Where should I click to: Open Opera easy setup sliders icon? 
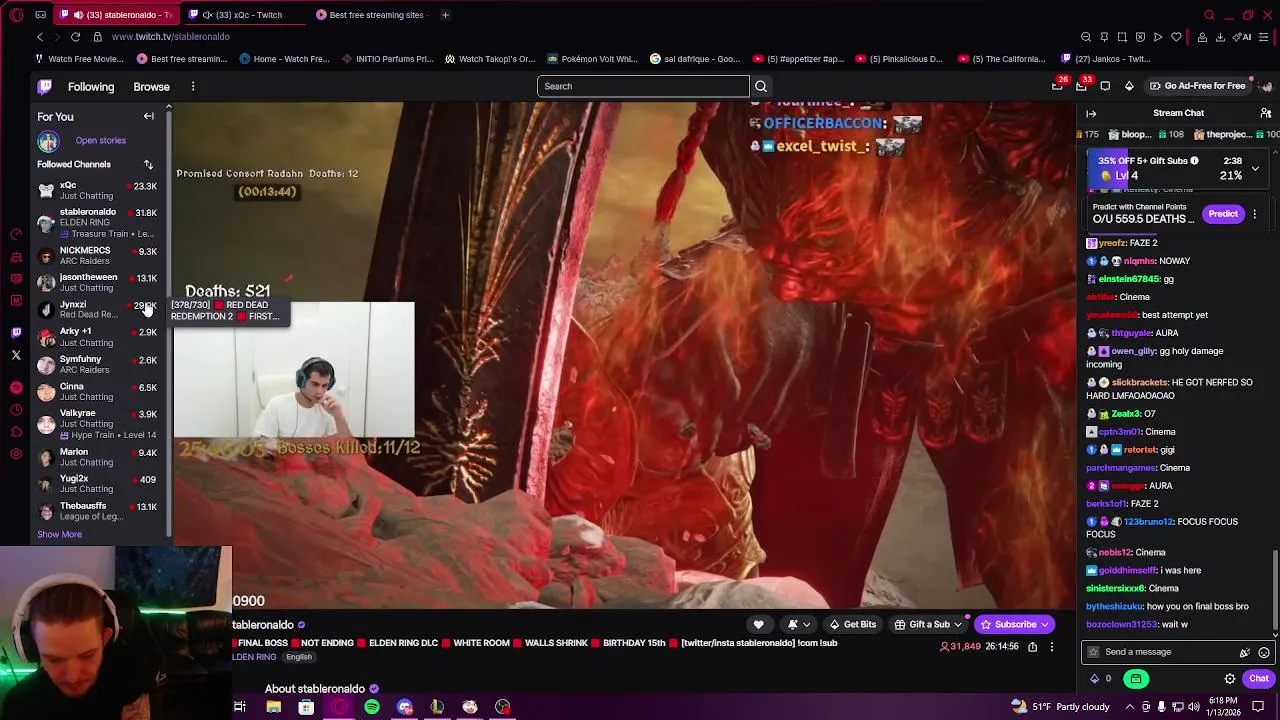[1264, 37]
